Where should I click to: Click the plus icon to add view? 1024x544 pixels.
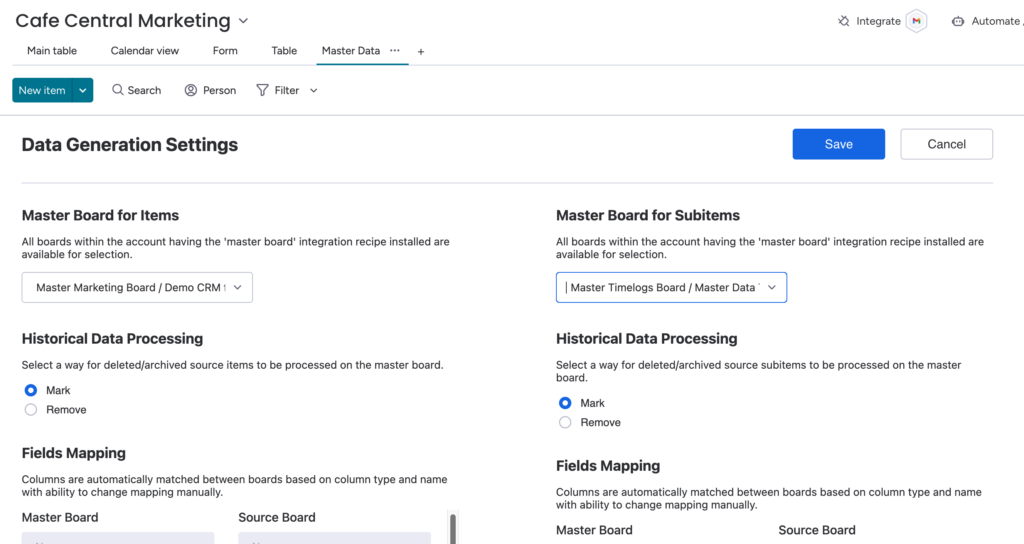click(x=421, y=52)
